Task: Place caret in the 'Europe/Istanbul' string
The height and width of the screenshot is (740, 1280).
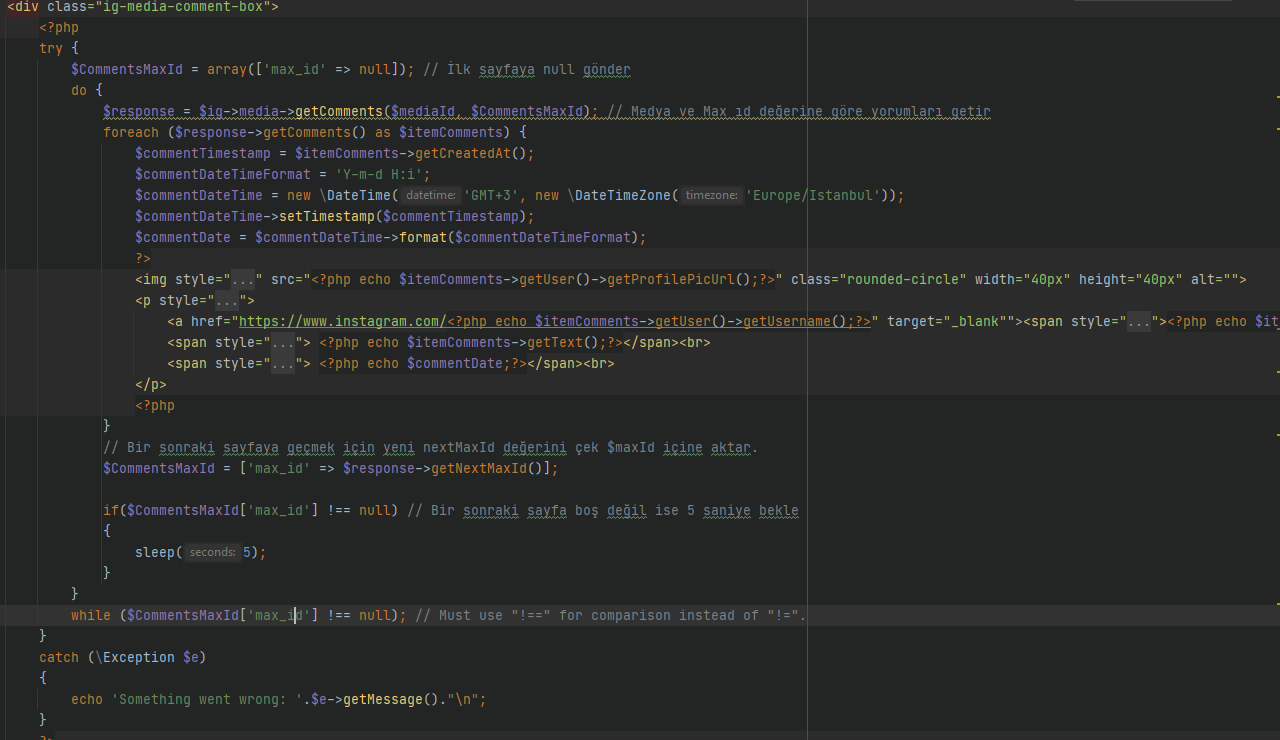Action: tap(814, 196)
